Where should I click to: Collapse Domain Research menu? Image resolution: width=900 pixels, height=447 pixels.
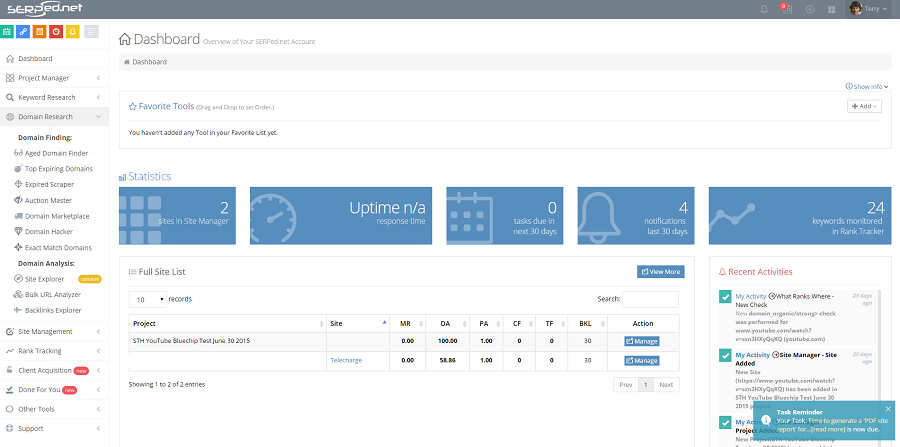[x=54, y=116]
